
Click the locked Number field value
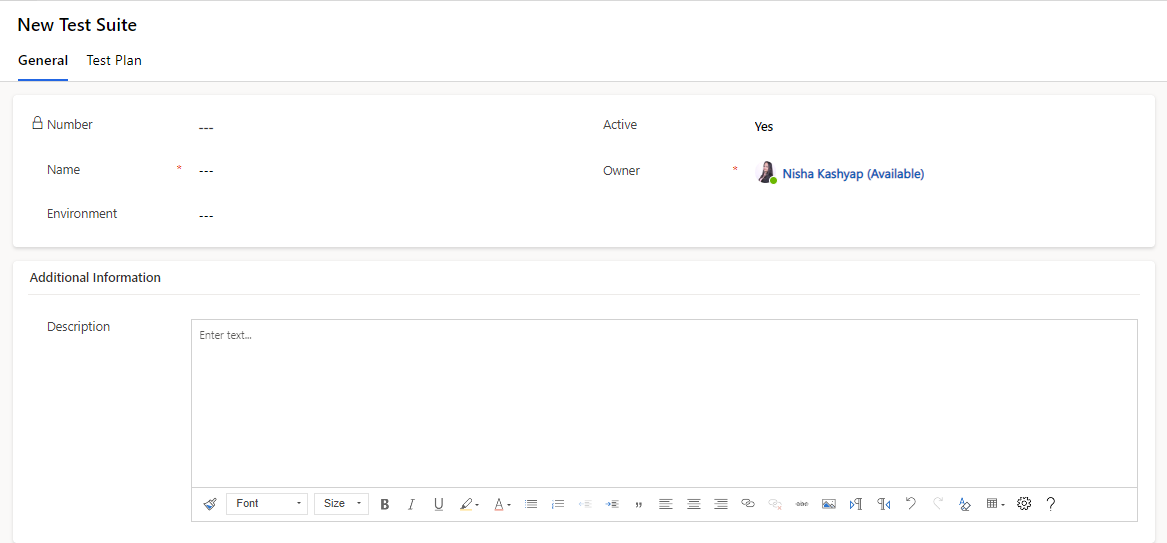pyautogui.click(x=206, y=128)
